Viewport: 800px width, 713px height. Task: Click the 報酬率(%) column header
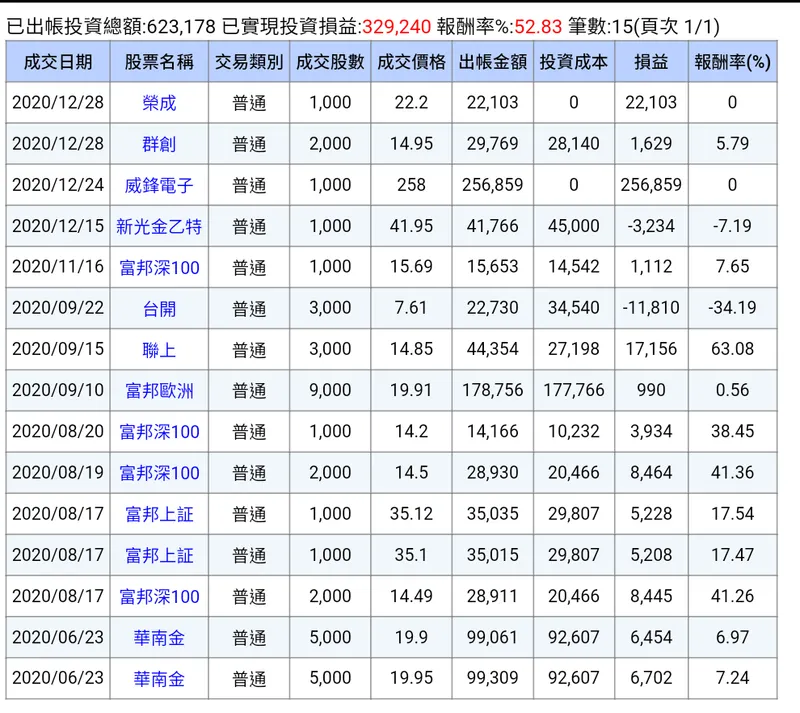point(732,62)
